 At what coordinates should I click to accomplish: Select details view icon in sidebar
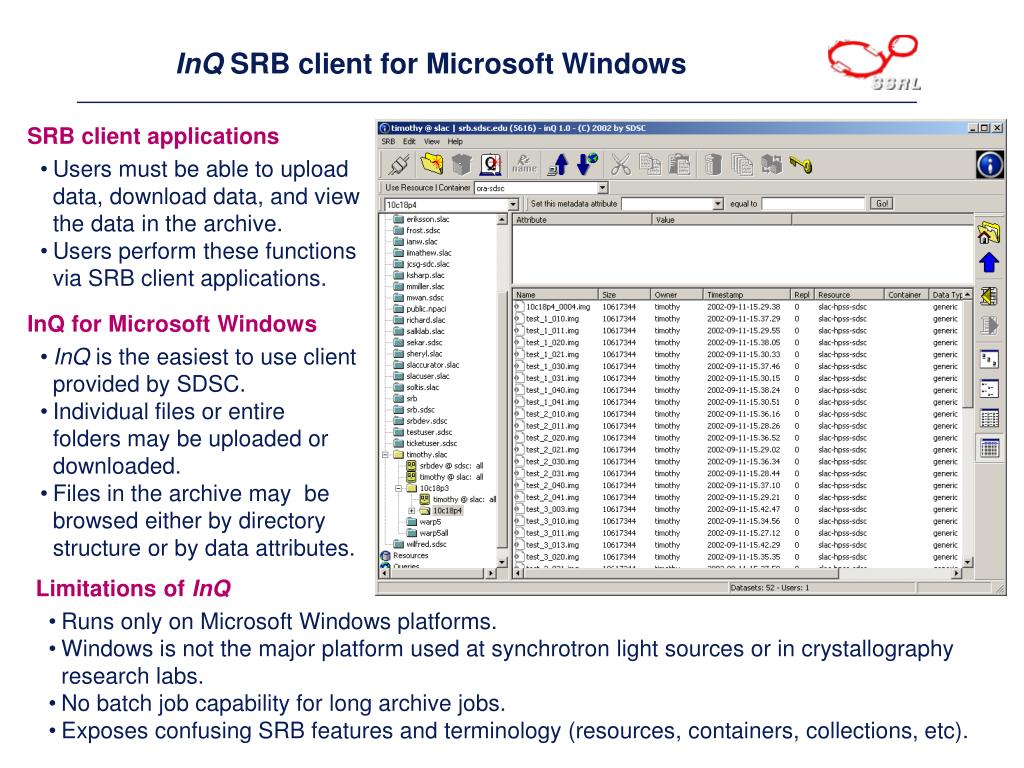click(989, 447)
